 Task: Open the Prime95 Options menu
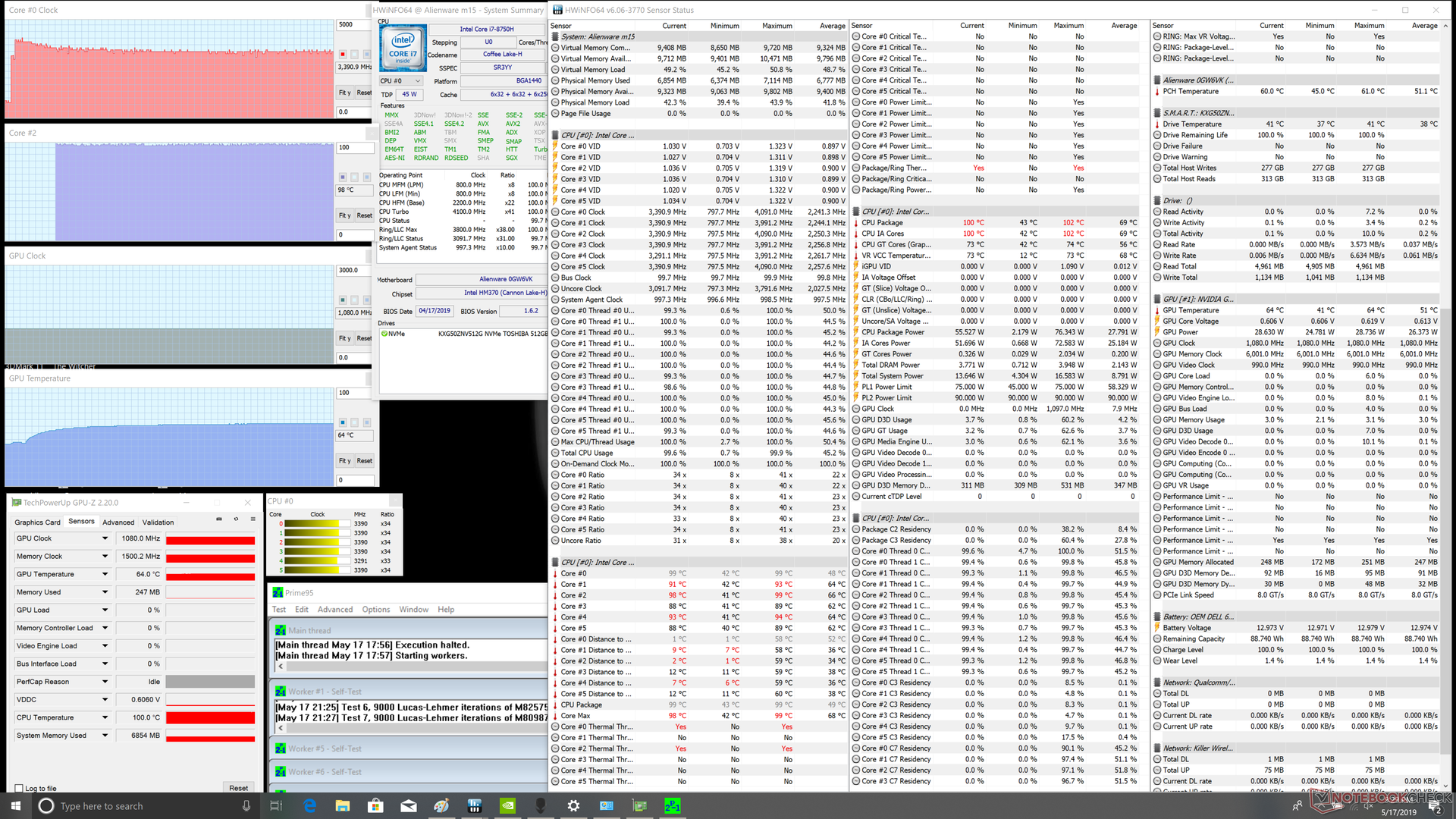(x=375, y=610)
